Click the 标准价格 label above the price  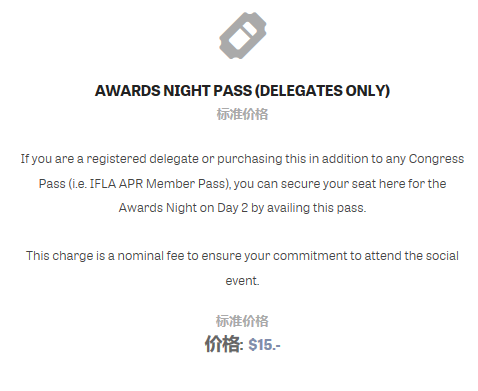(242, 321)
